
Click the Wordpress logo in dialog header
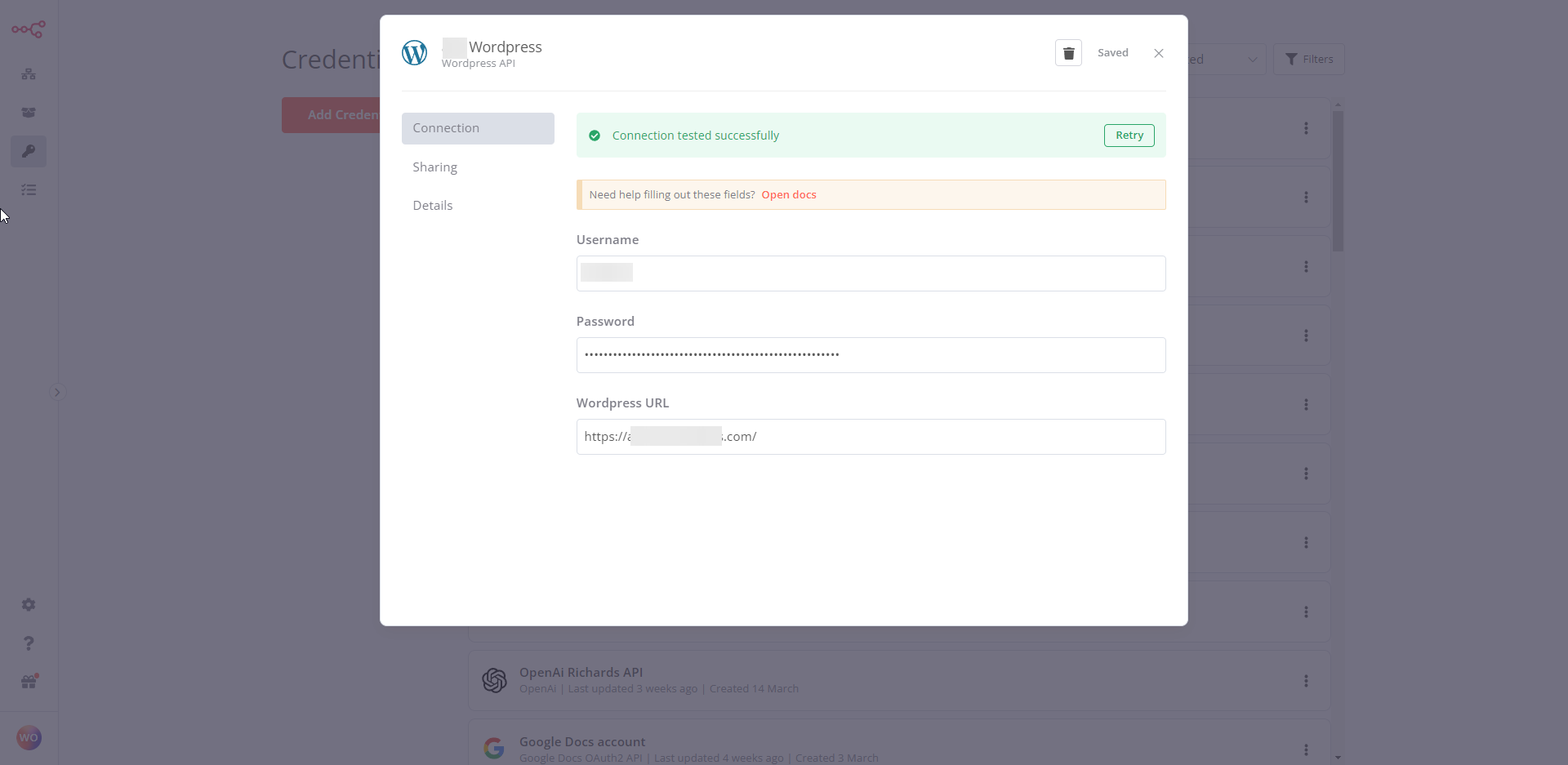click(414, 53)
